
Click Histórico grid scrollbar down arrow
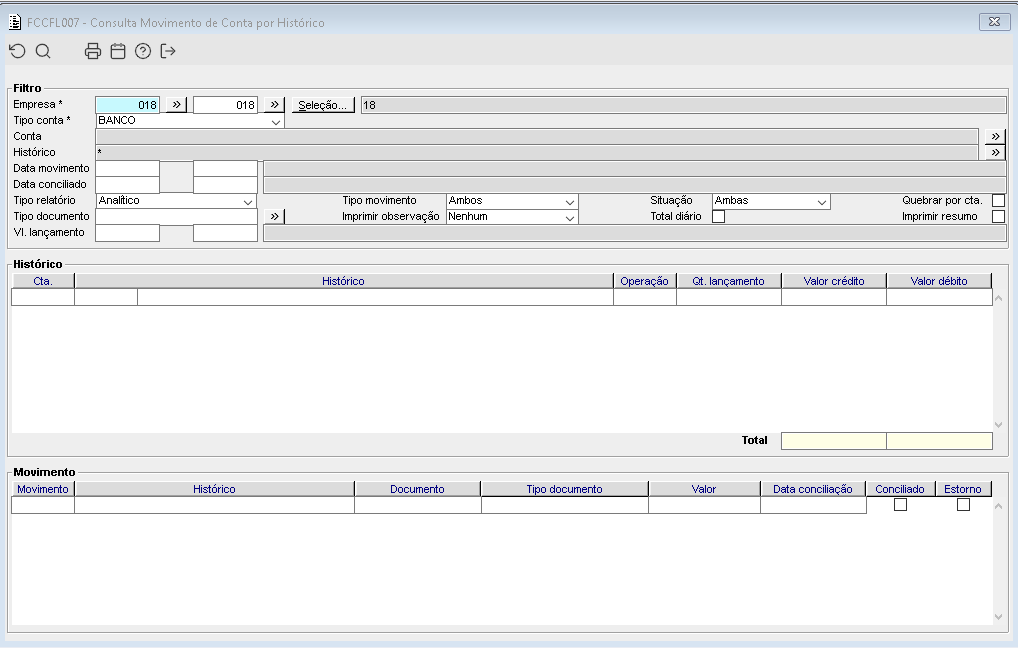tap(999, 425)
